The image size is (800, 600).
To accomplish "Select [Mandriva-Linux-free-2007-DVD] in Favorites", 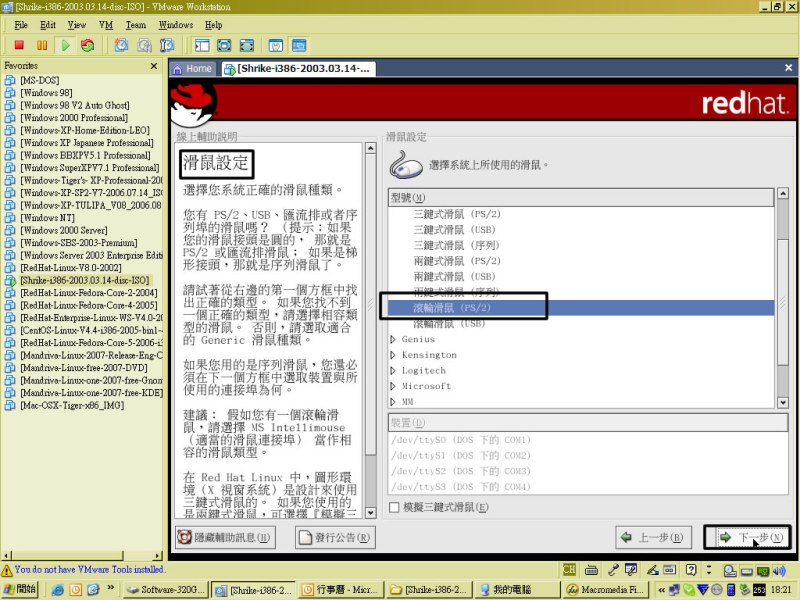I will [x=84, y=368].
